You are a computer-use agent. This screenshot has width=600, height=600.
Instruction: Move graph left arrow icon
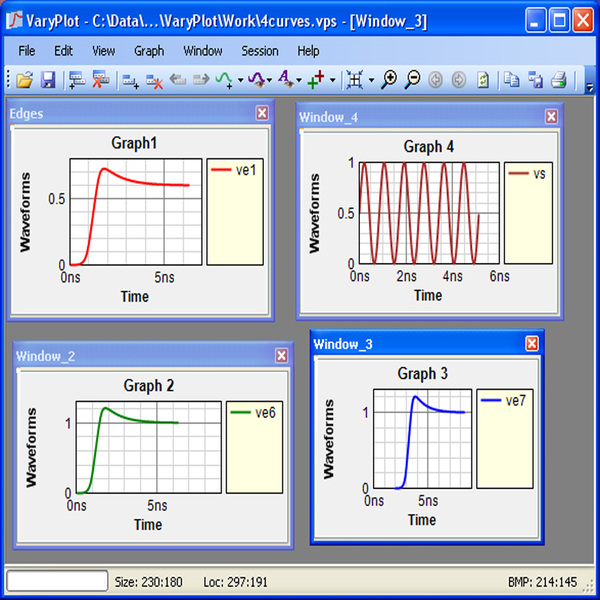[178, 80]
